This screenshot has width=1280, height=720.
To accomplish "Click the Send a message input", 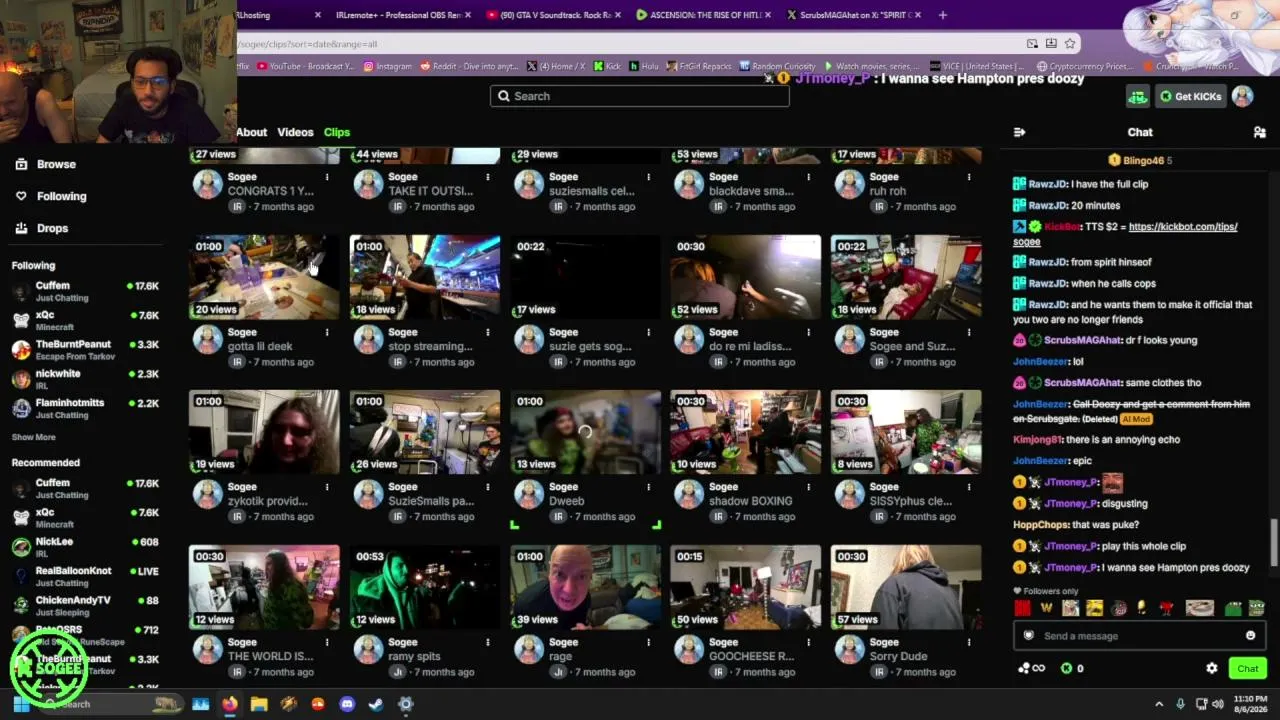I will [x=1137, y=636].
